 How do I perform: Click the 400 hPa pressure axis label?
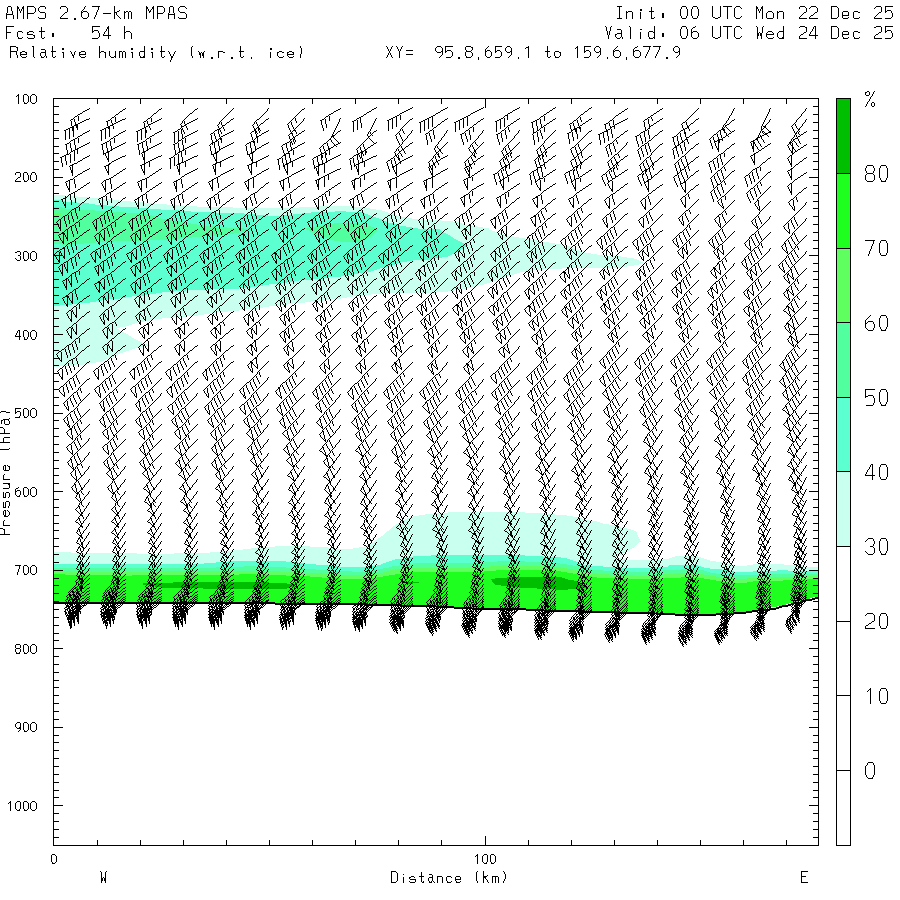tap(26, 335)
